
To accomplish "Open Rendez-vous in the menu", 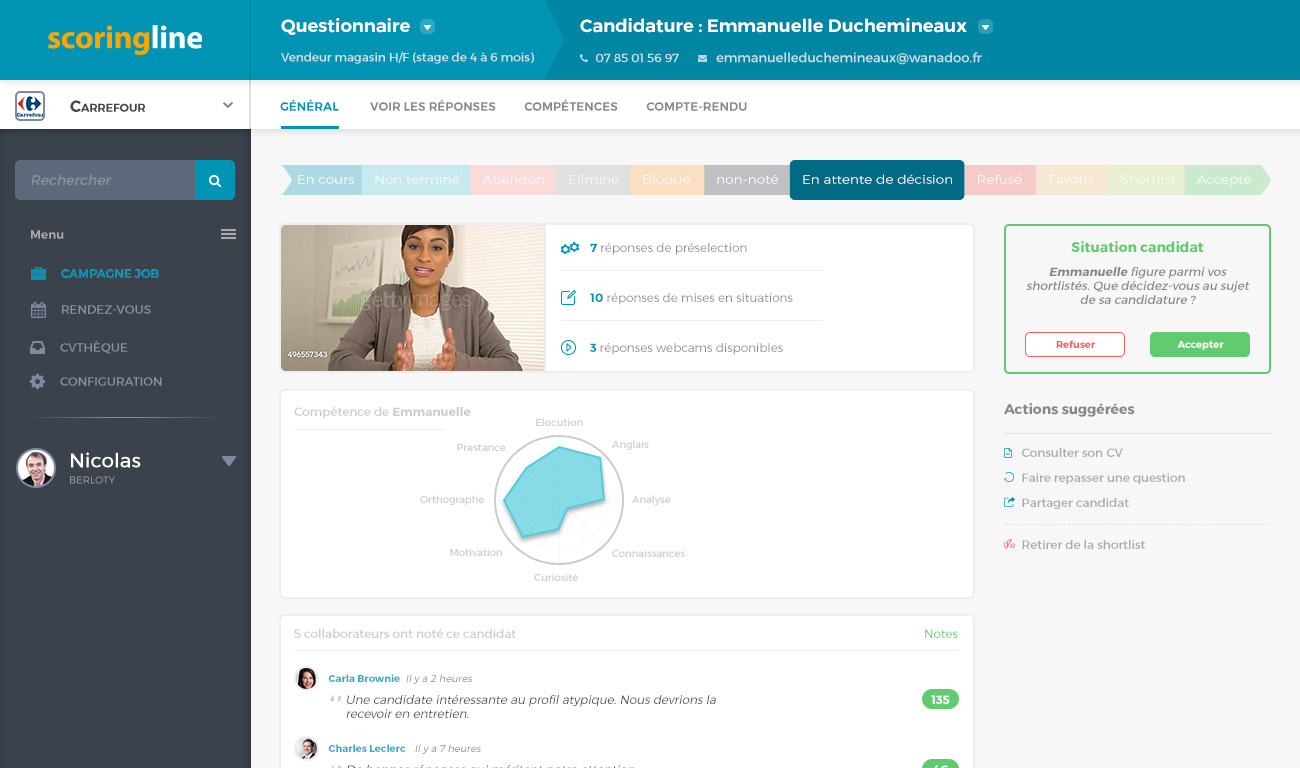I will tap(106, 310).
